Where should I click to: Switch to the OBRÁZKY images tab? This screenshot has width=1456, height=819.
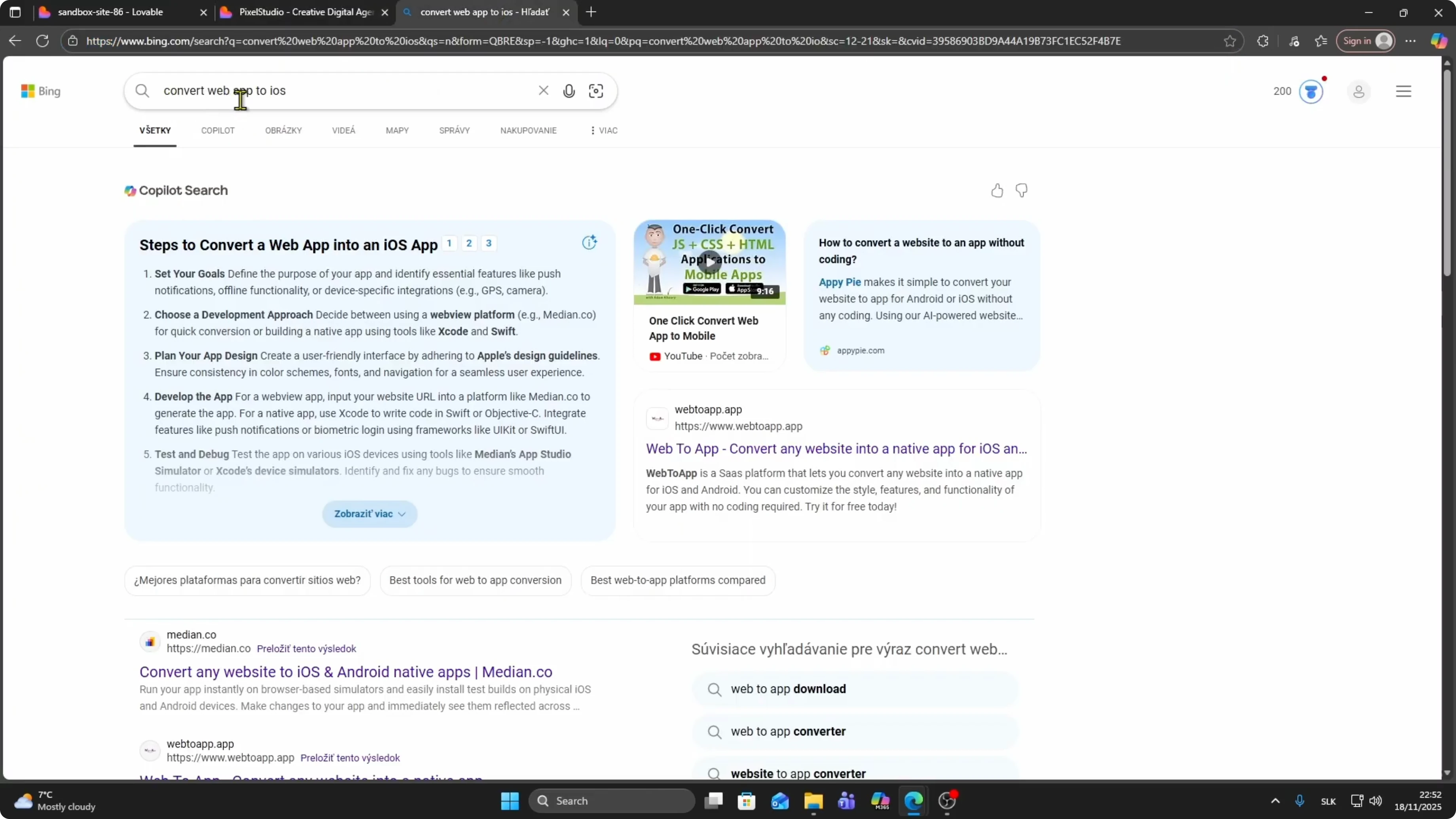283,131
